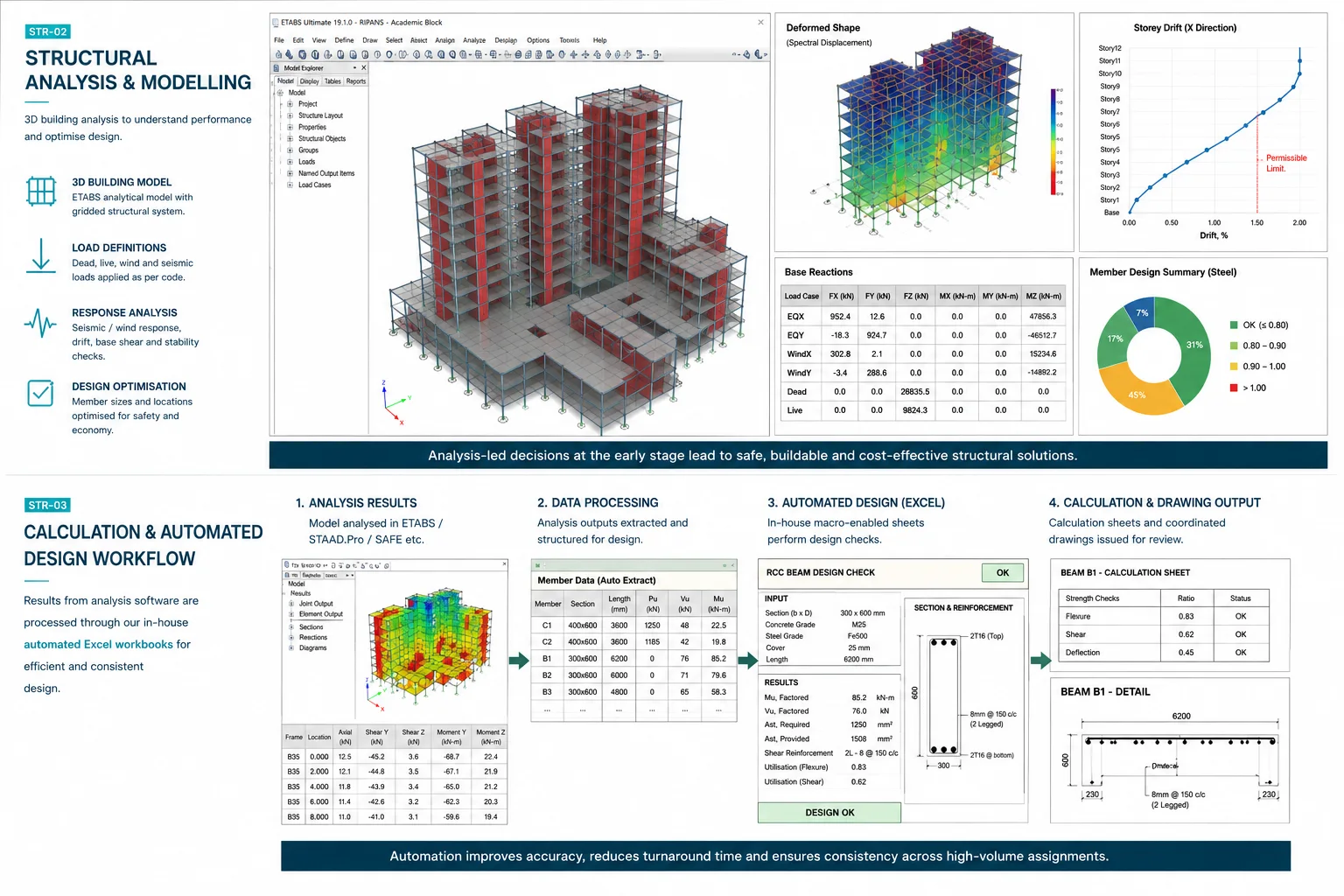The image size is (1344, 896).
Task: Click the Load Definitions down-arrow icon
Action: [x=40, y=255]
